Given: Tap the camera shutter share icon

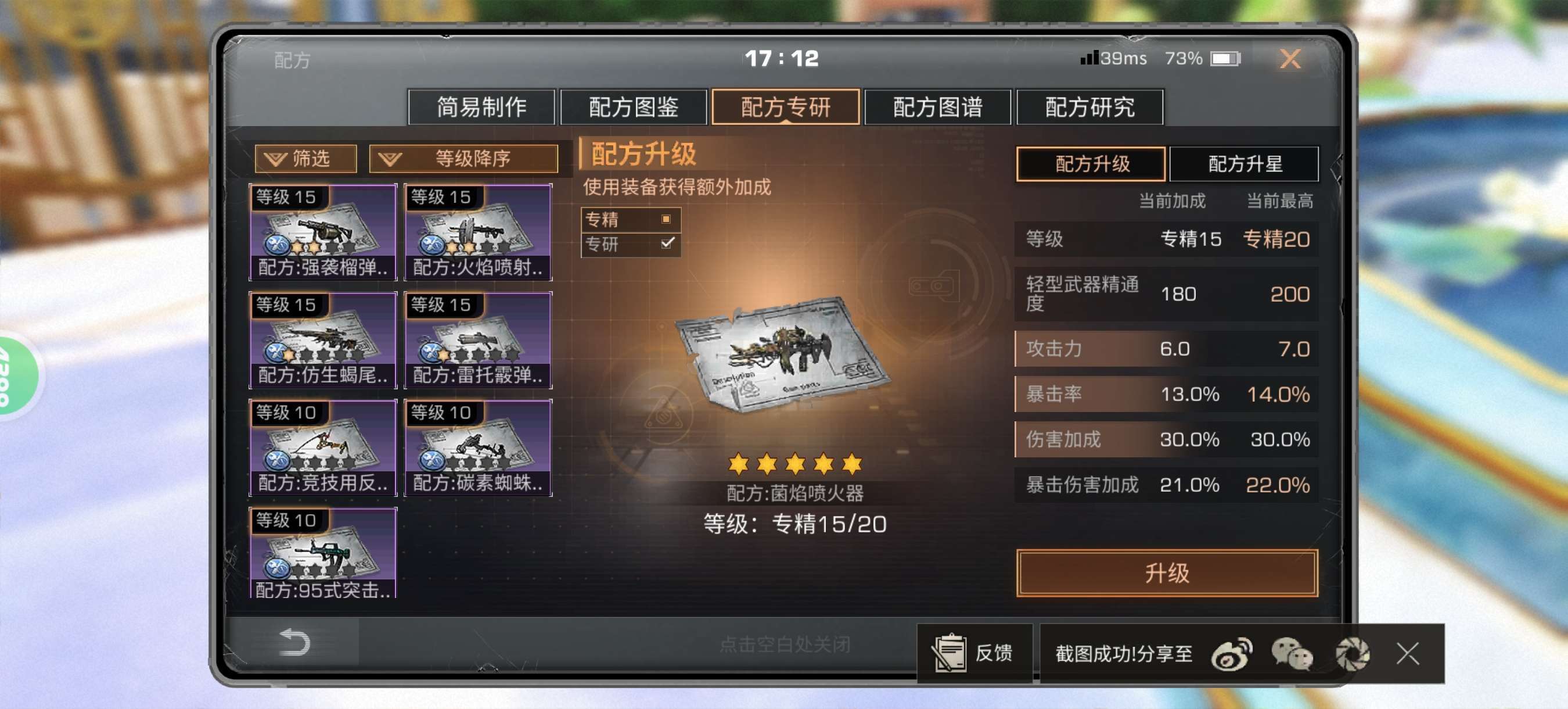Looking at the screenshot, I should (1352, 654).
